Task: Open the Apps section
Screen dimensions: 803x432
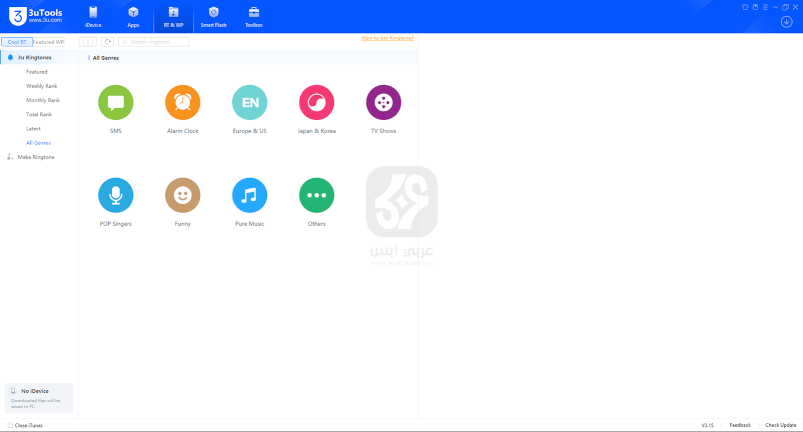Action: (x=133, y=17)
